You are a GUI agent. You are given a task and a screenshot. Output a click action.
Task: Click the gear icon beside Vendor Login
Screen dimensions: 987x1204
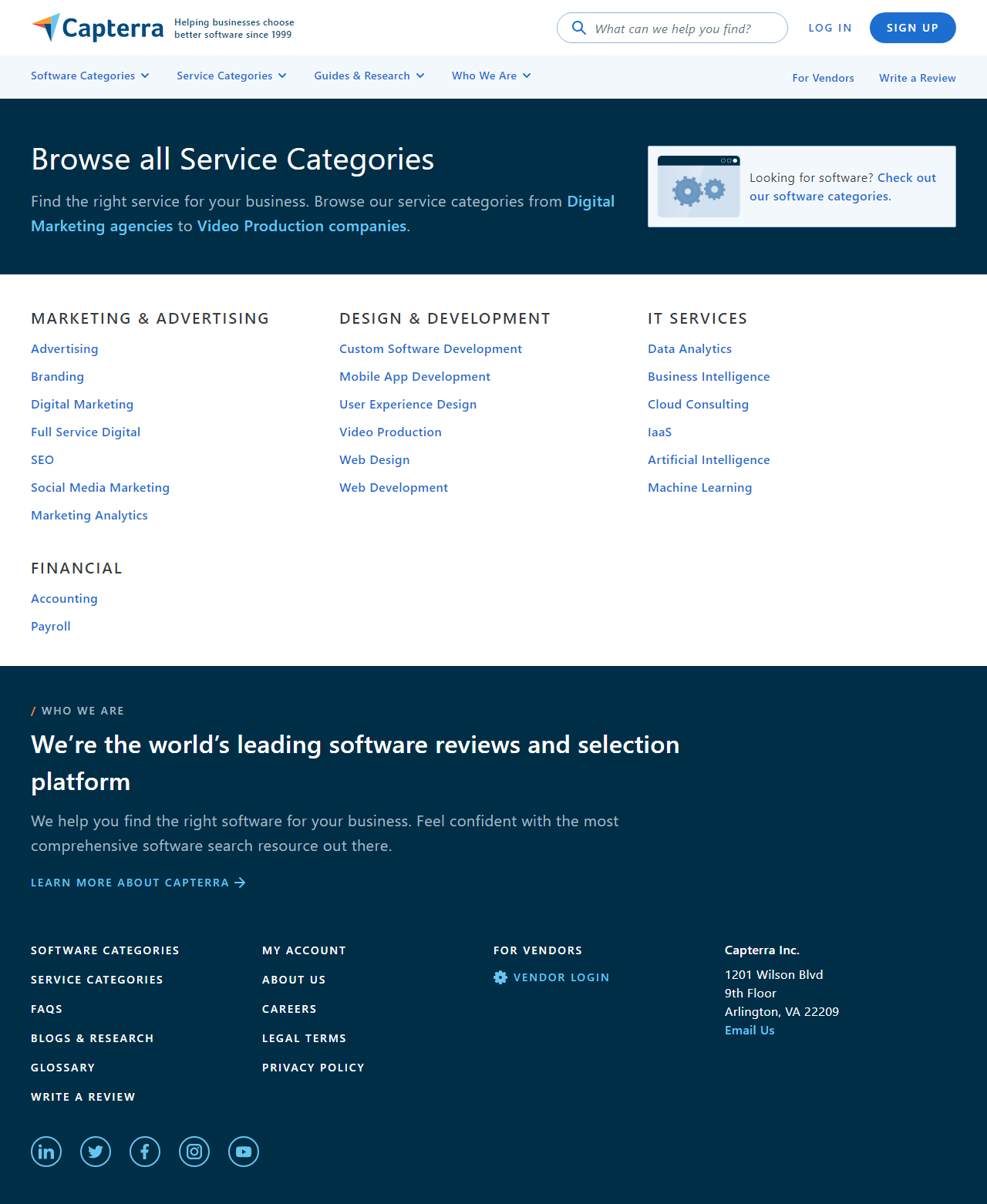(x=500, y=977)
